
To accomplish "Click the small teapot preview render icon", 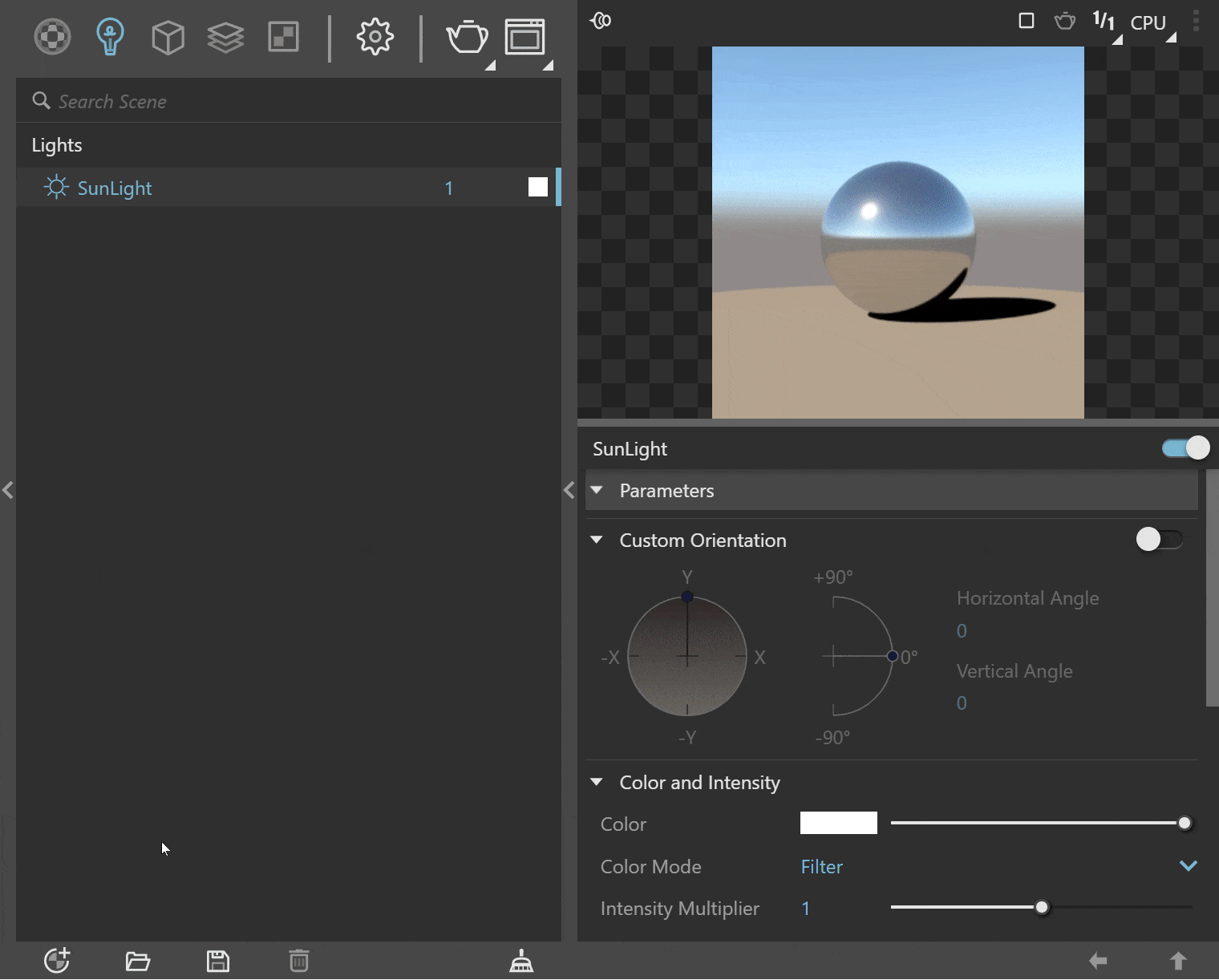I will point(1065,21).
